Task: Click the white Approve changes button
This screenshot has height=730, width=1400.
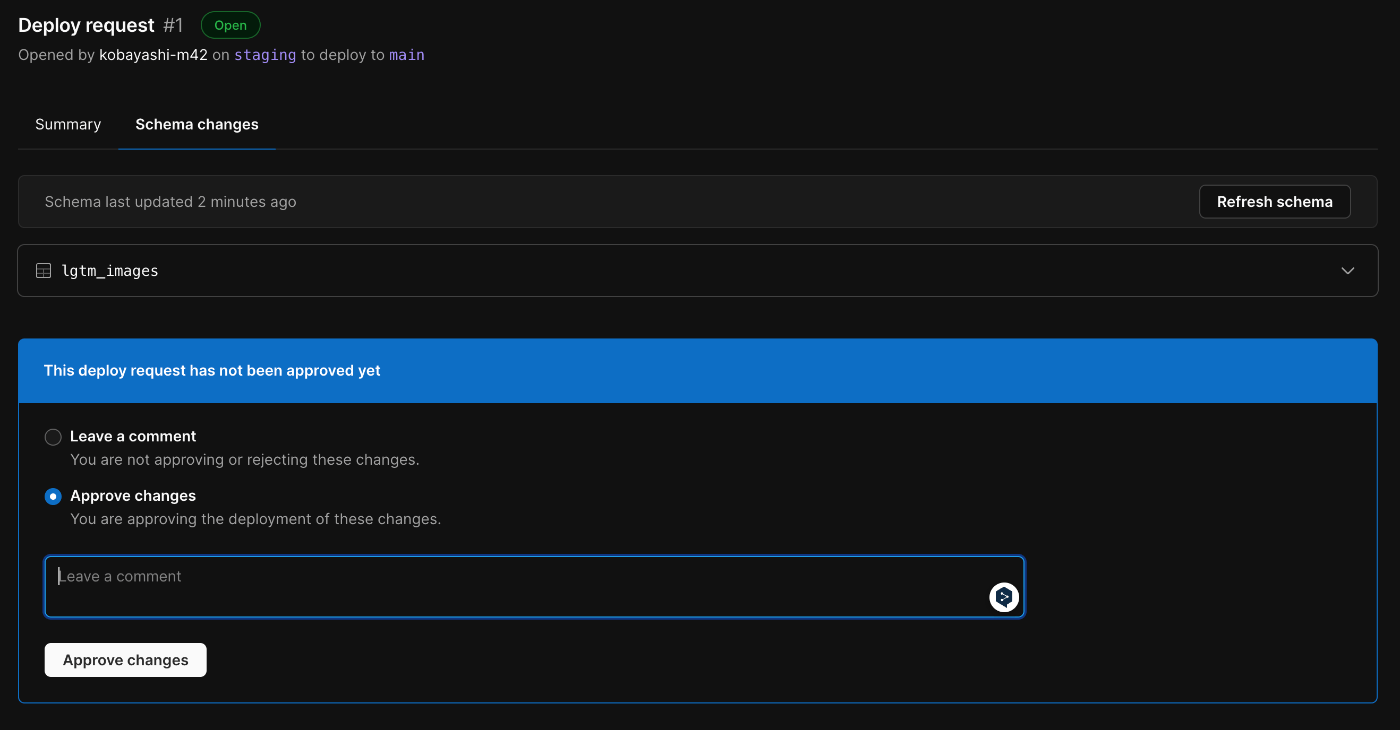Action: tap(125, 660)
